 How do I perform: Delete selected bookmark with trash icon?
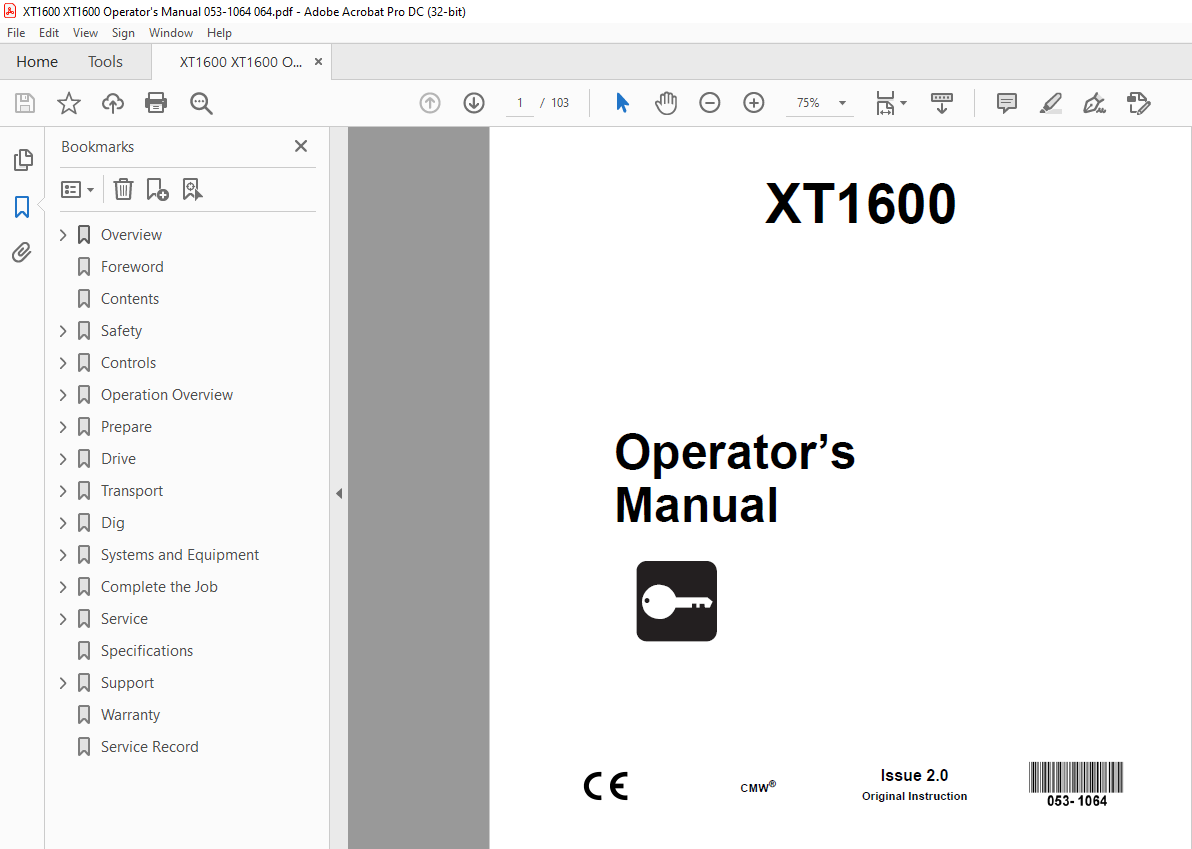123,189
